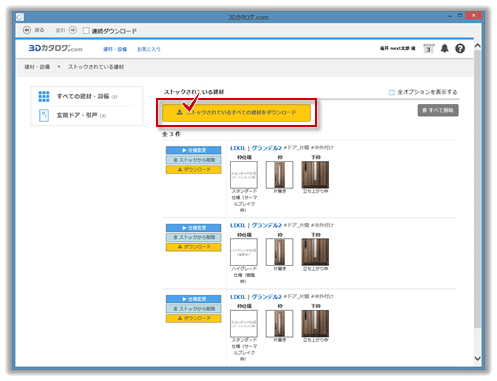Viewport: 497px width, 381px height.
Task: Select brown door thumbnail in first product
Action: point(315,175)
